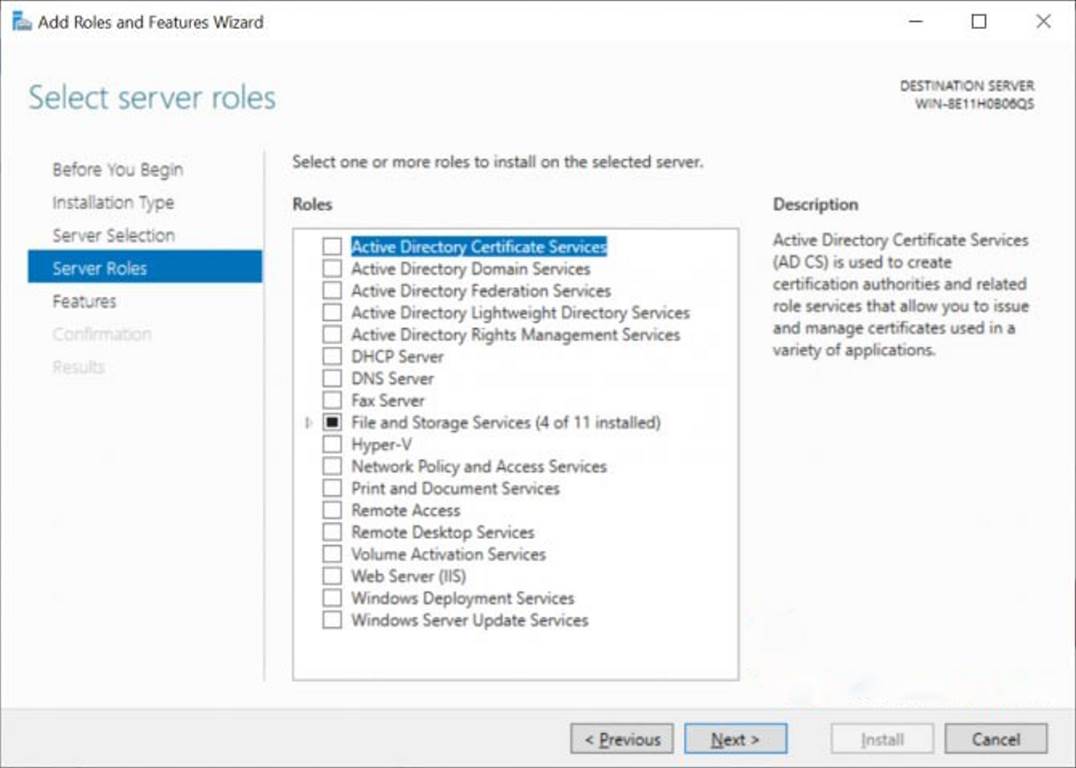Check Windows Server Update Services
The width and height of the screenshot is (1076, 768).
[x=333, y=619]
